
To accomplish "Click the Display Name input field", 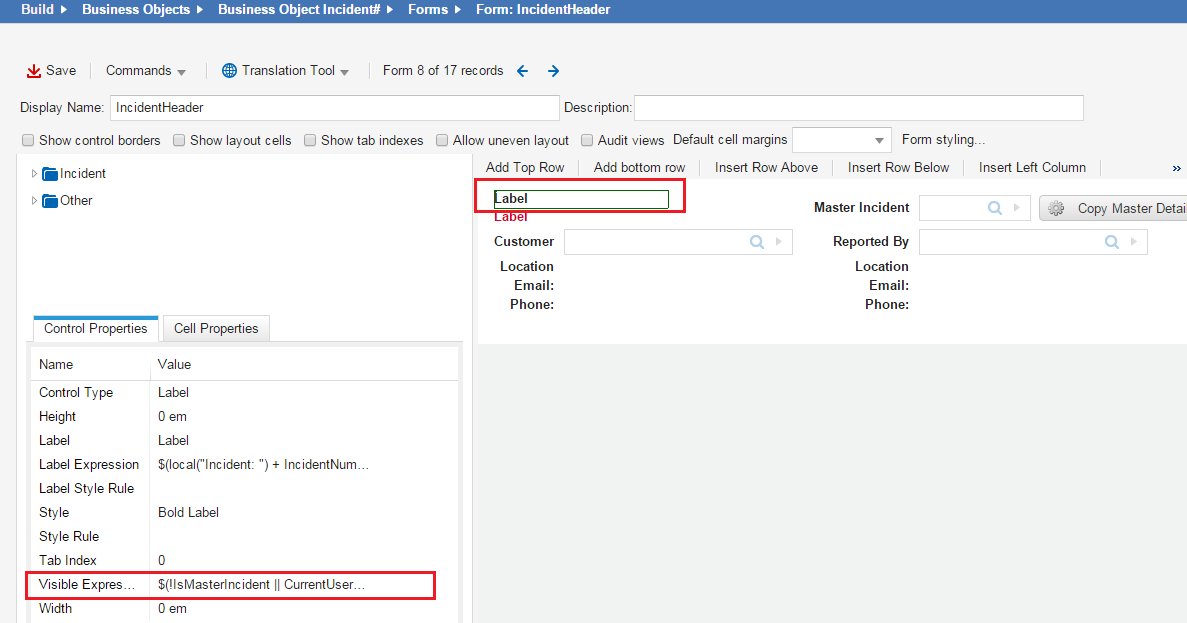I will [x=333, y=107].
